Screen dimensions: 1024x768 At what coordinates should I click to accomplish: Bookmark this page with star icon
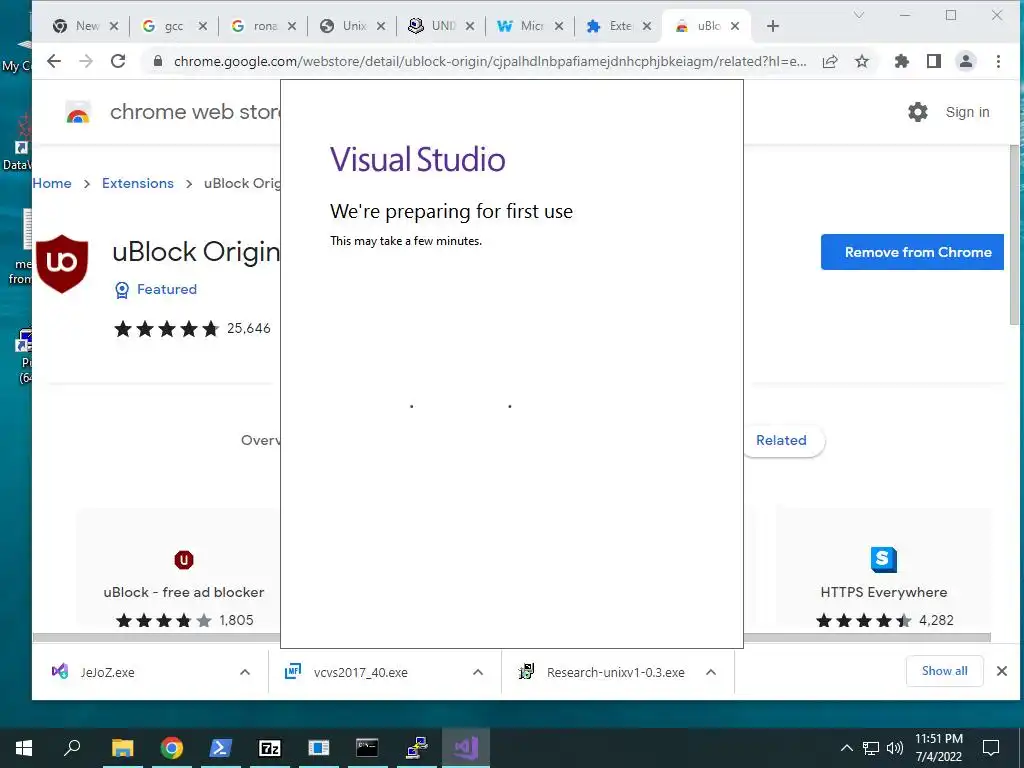point(862,61)
